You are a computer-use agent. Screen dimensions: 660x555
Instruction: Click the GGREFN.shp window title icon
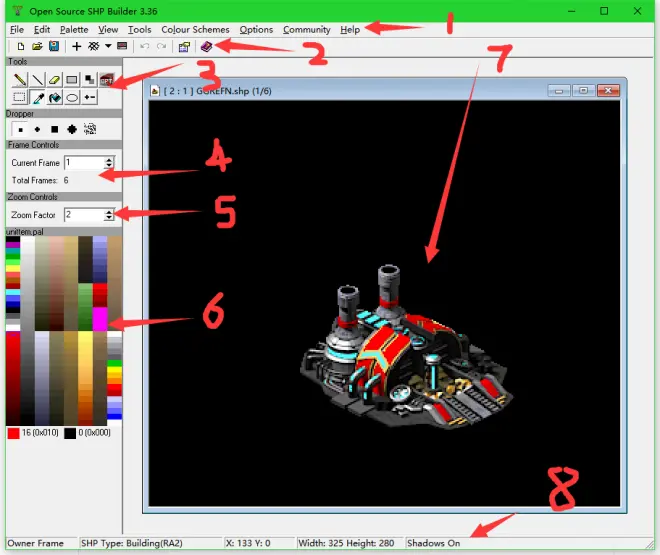(x=155, y=91)
